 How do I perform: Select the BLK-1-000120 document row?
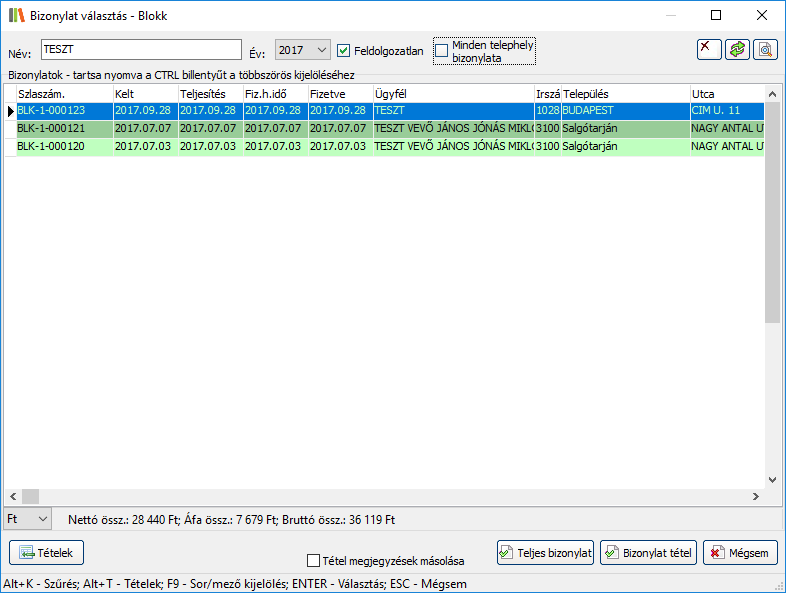tap(60, 146)
